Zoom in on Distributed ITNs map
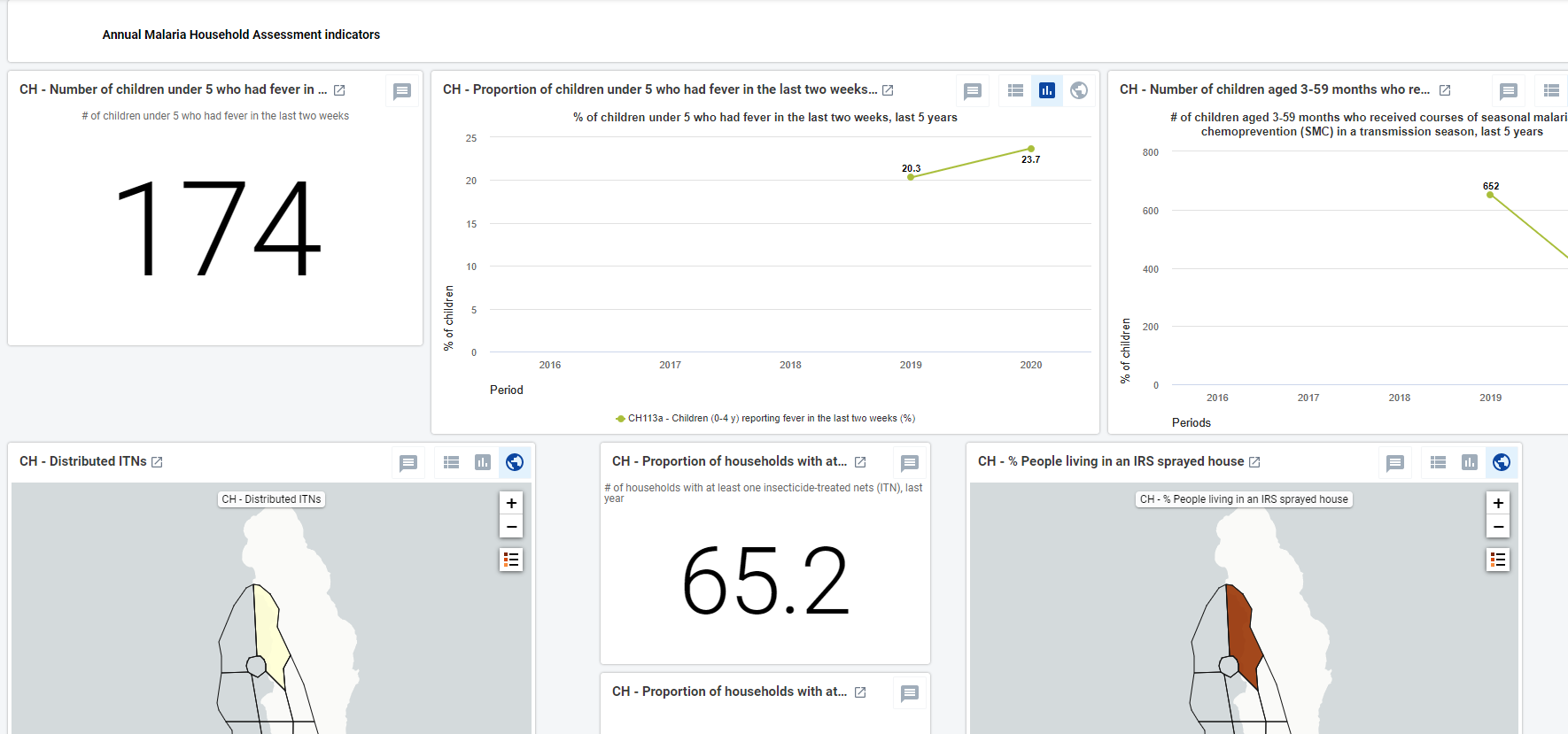This screenshot has height=734, width=1568. coord(511,503)
